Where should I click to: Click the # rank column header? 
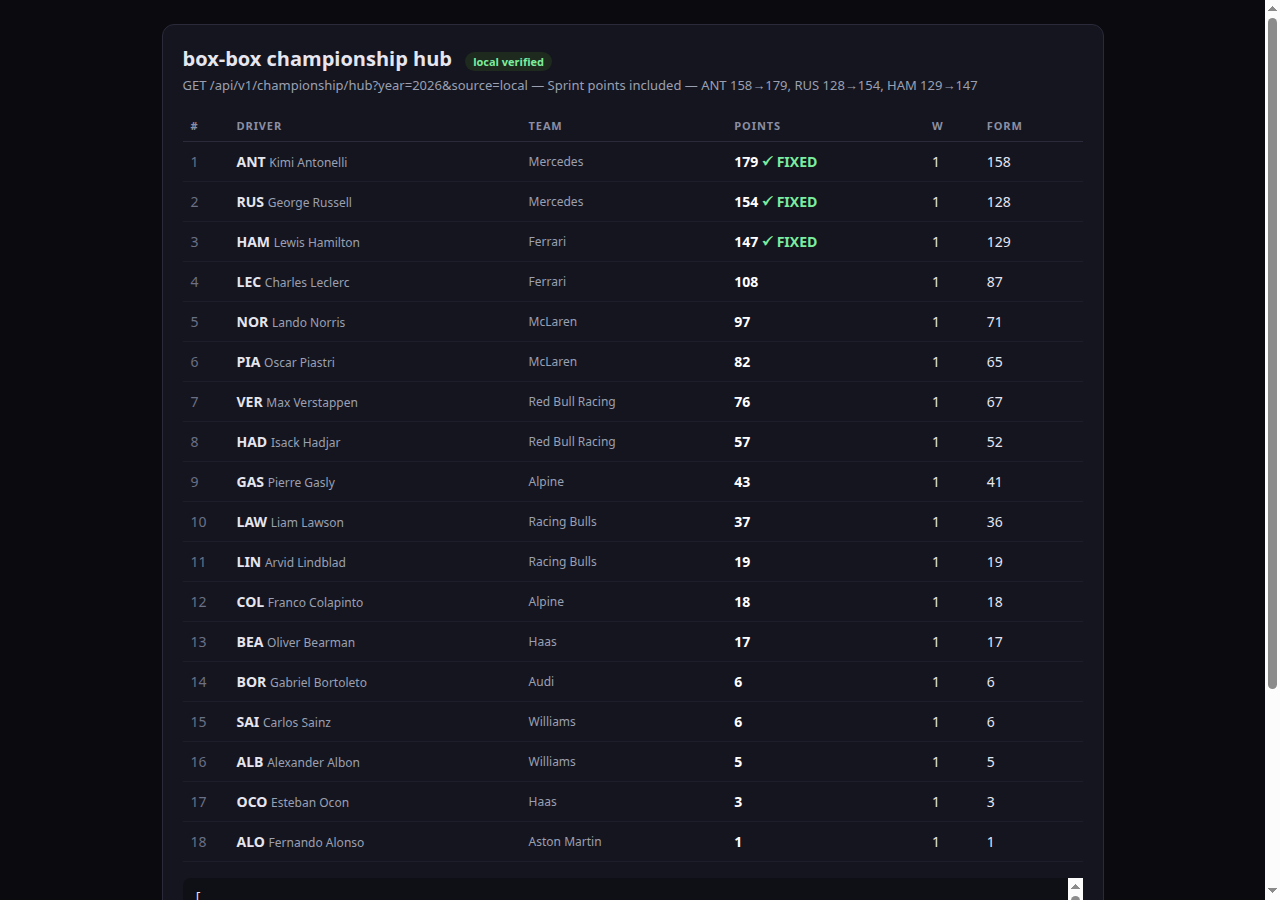[194, 126]
